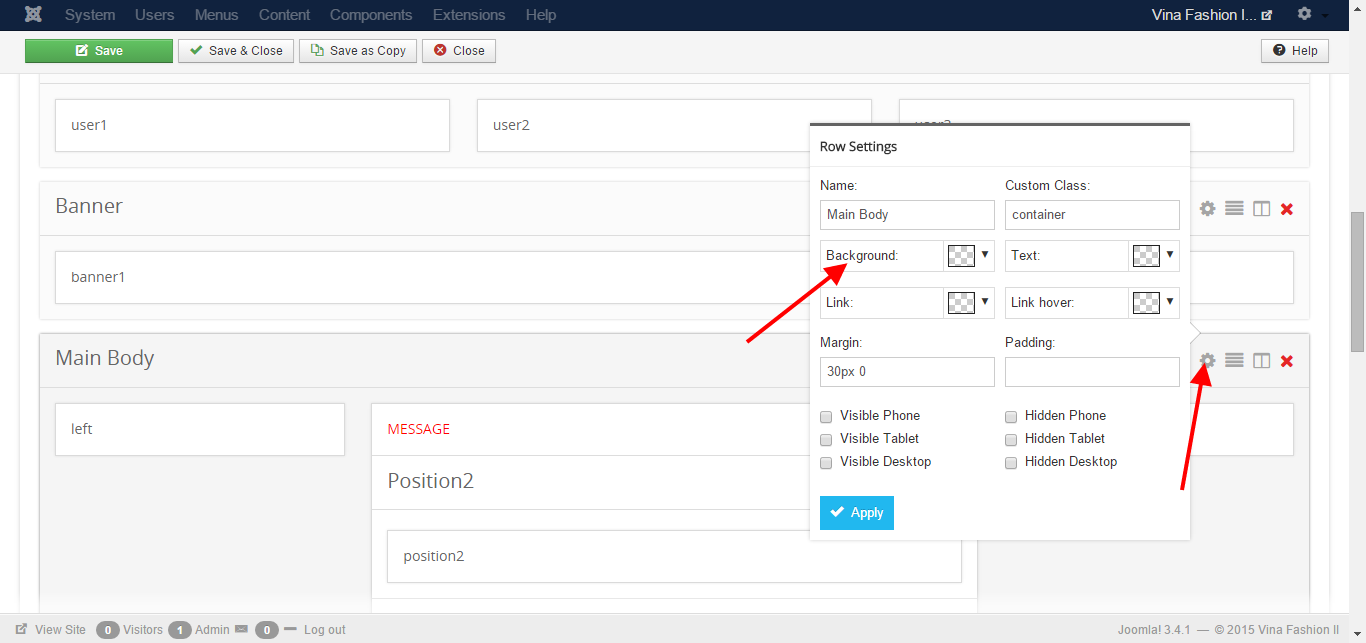
Task: Expand the Text color dropdown arrow
Action: (x=1169, y=255)
